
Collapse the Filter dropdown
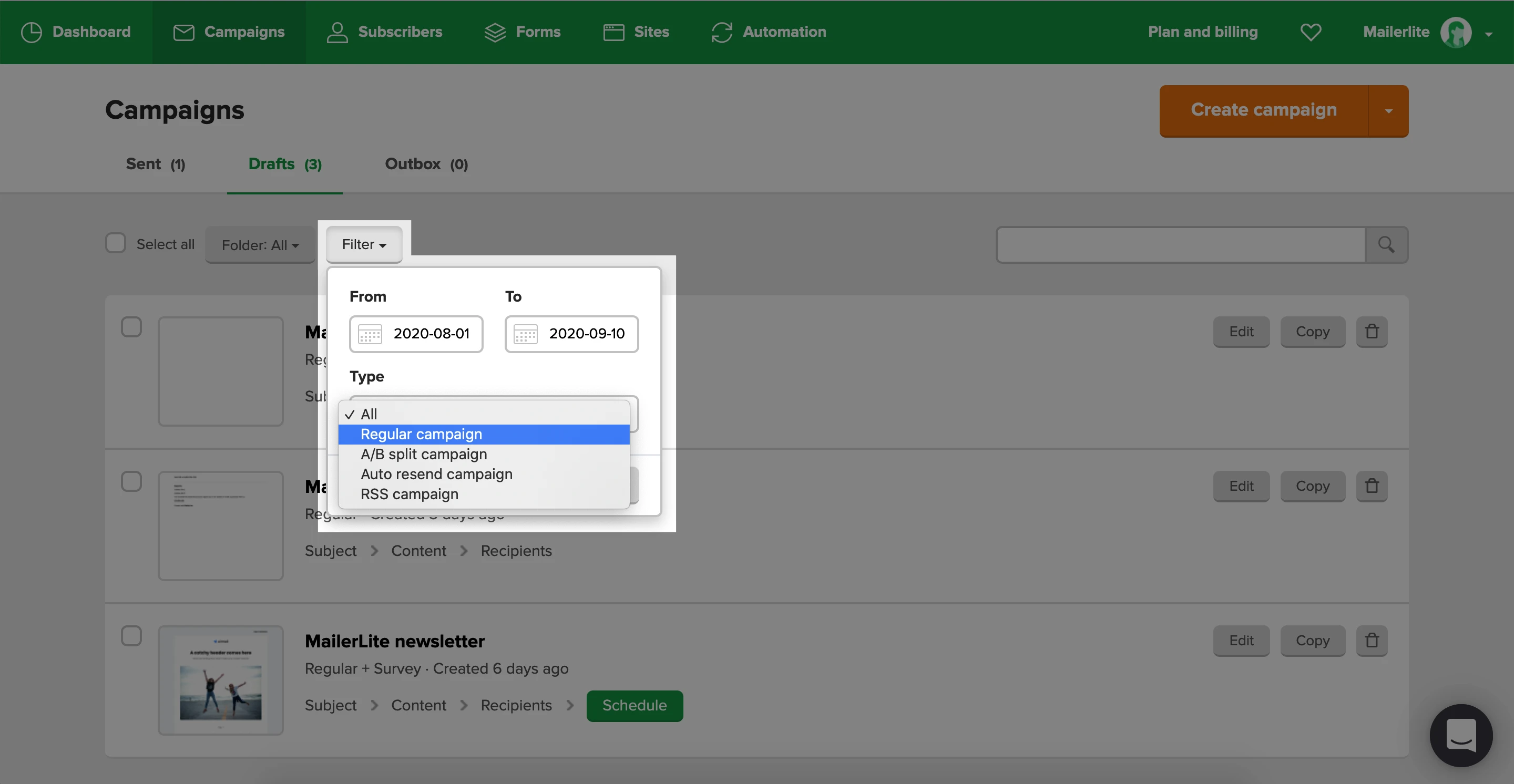(364, 244)
